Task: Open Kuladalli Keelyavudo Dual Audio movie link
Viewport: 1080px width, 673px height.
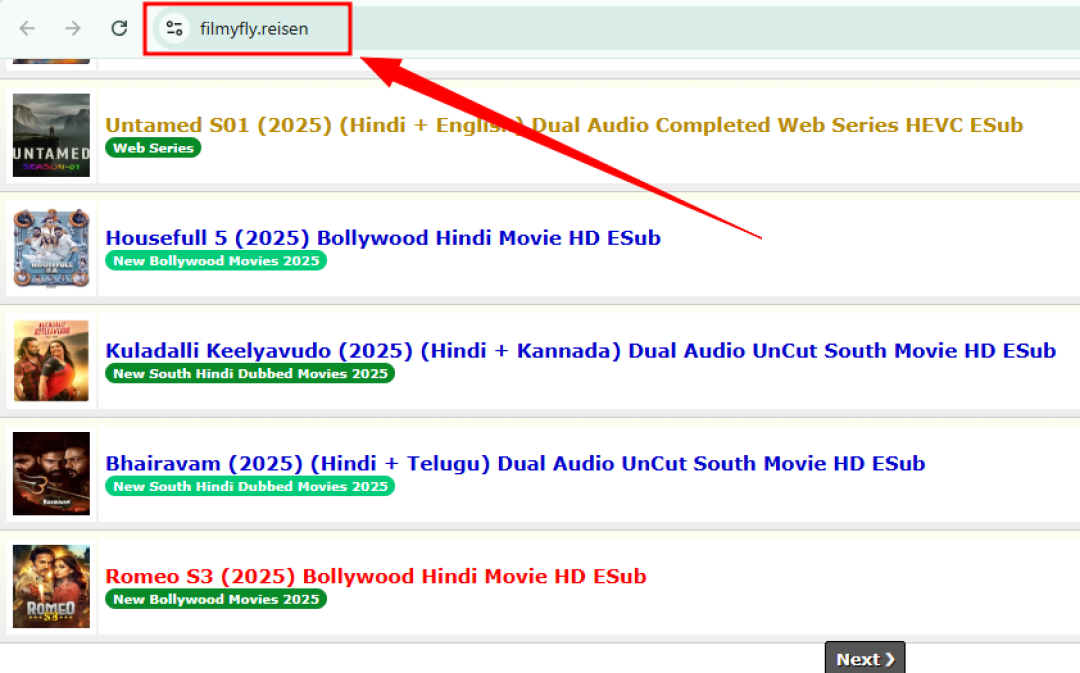Action: [580, 351]
